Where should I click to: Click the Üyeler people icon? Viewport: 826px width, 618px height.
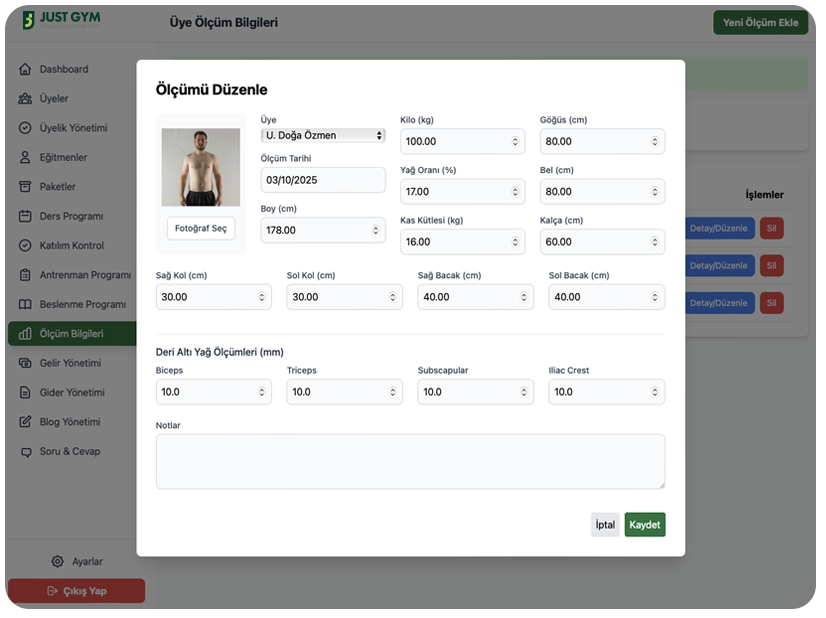click(x=25, y=99)
